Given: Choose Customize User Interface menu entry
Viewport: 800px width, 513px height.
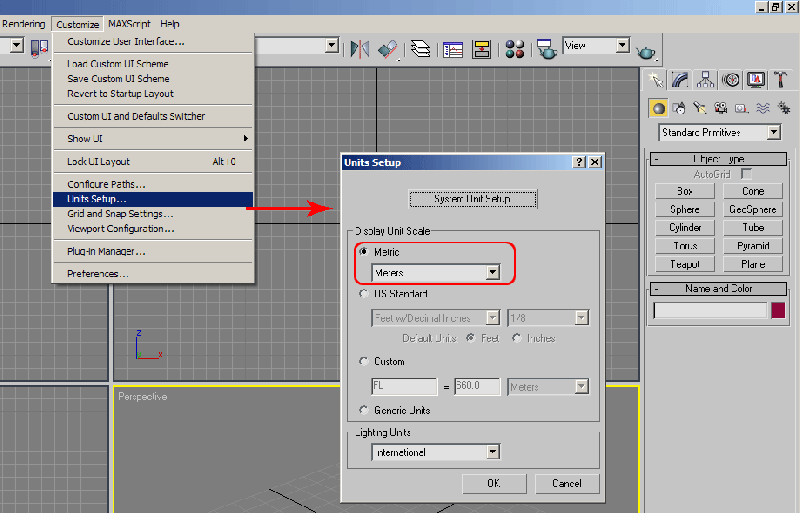Looking at the screenshot, I should pyautogui.click(x=153, y=42).
